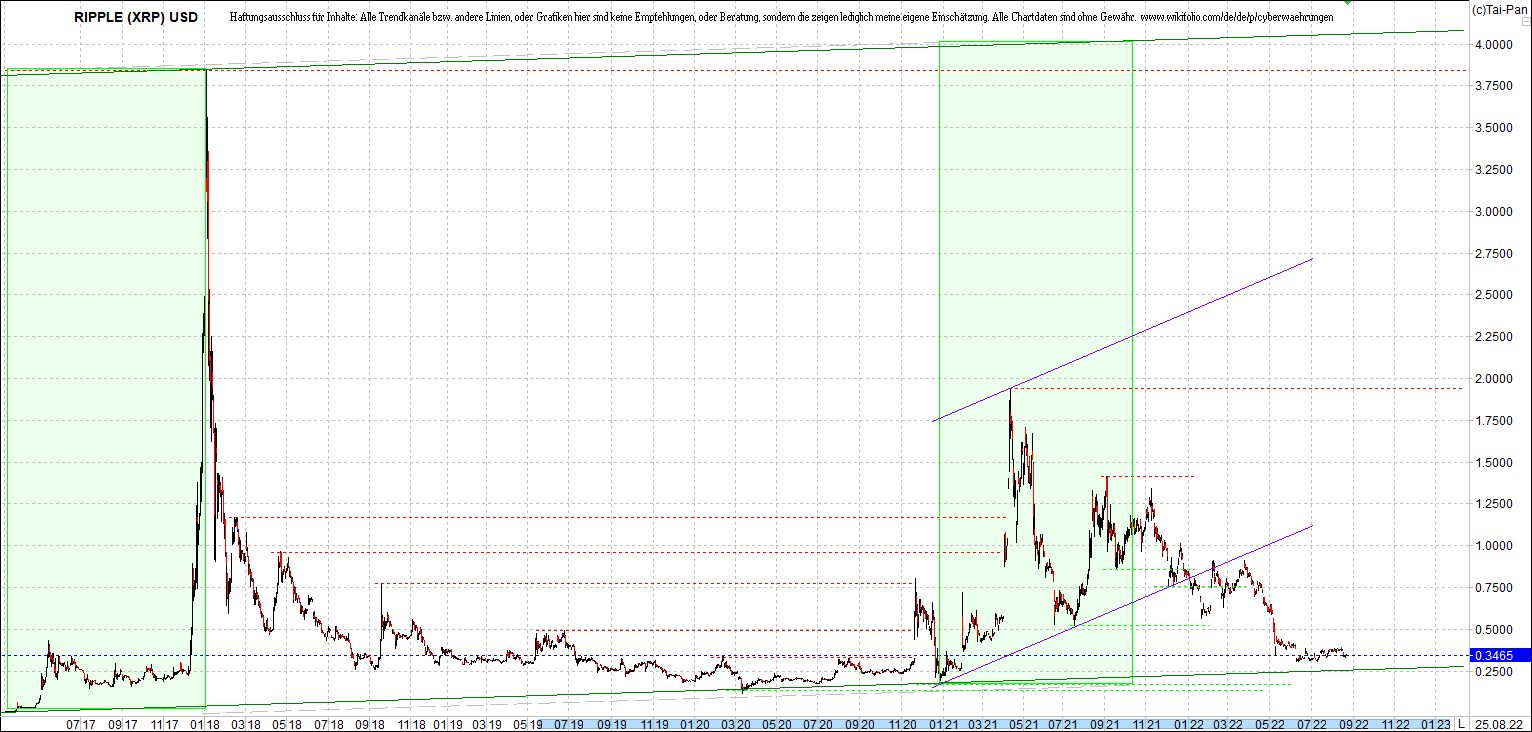The width and height of the screenshot is (1532, 732).
Task: Select the 4.0000 price axis label
Action: point(1493,45)
